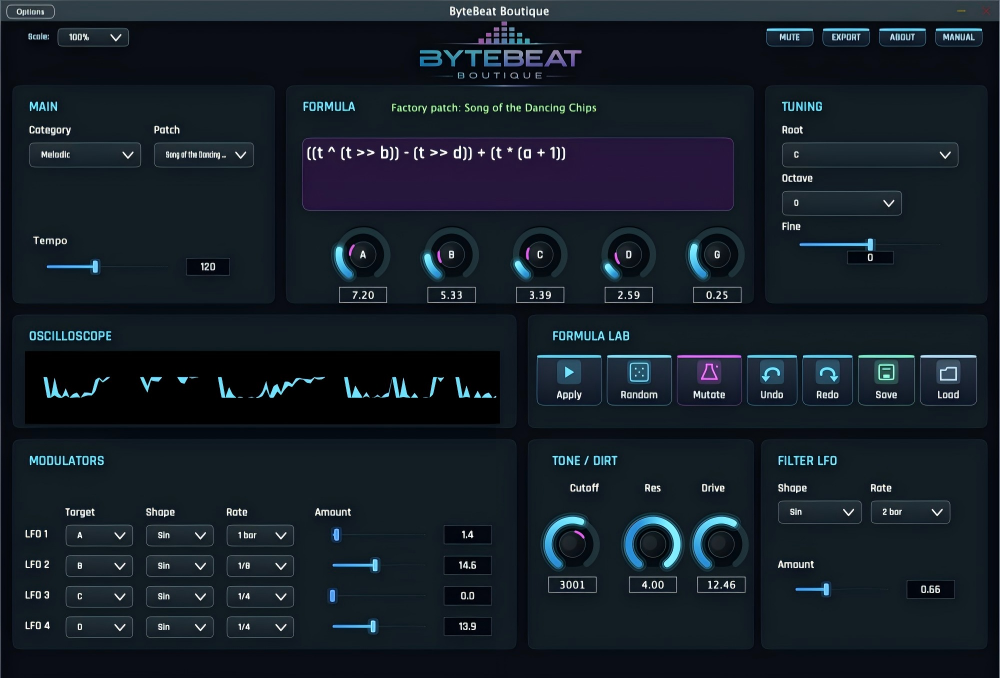Click the ByteBeat Boutique logo

(x=500, y=52)
